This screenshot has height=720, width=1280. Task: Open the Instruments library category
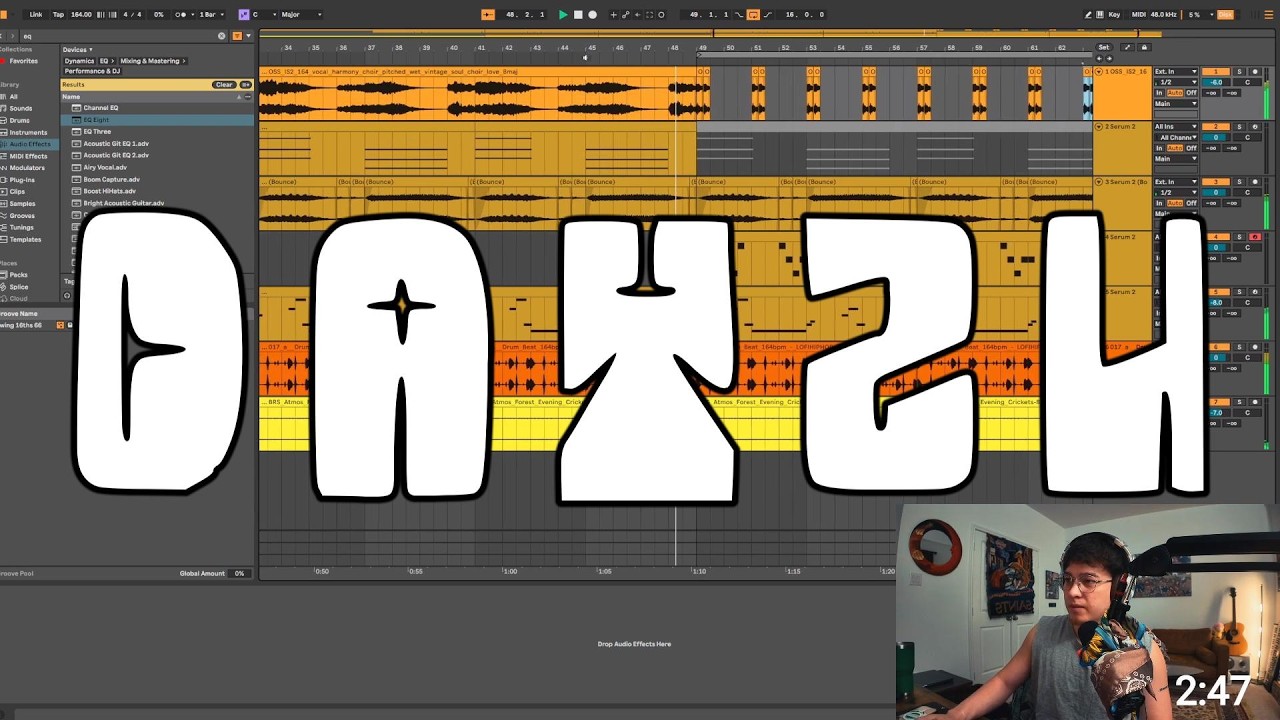pyautogui.click(x=28, y=132)
